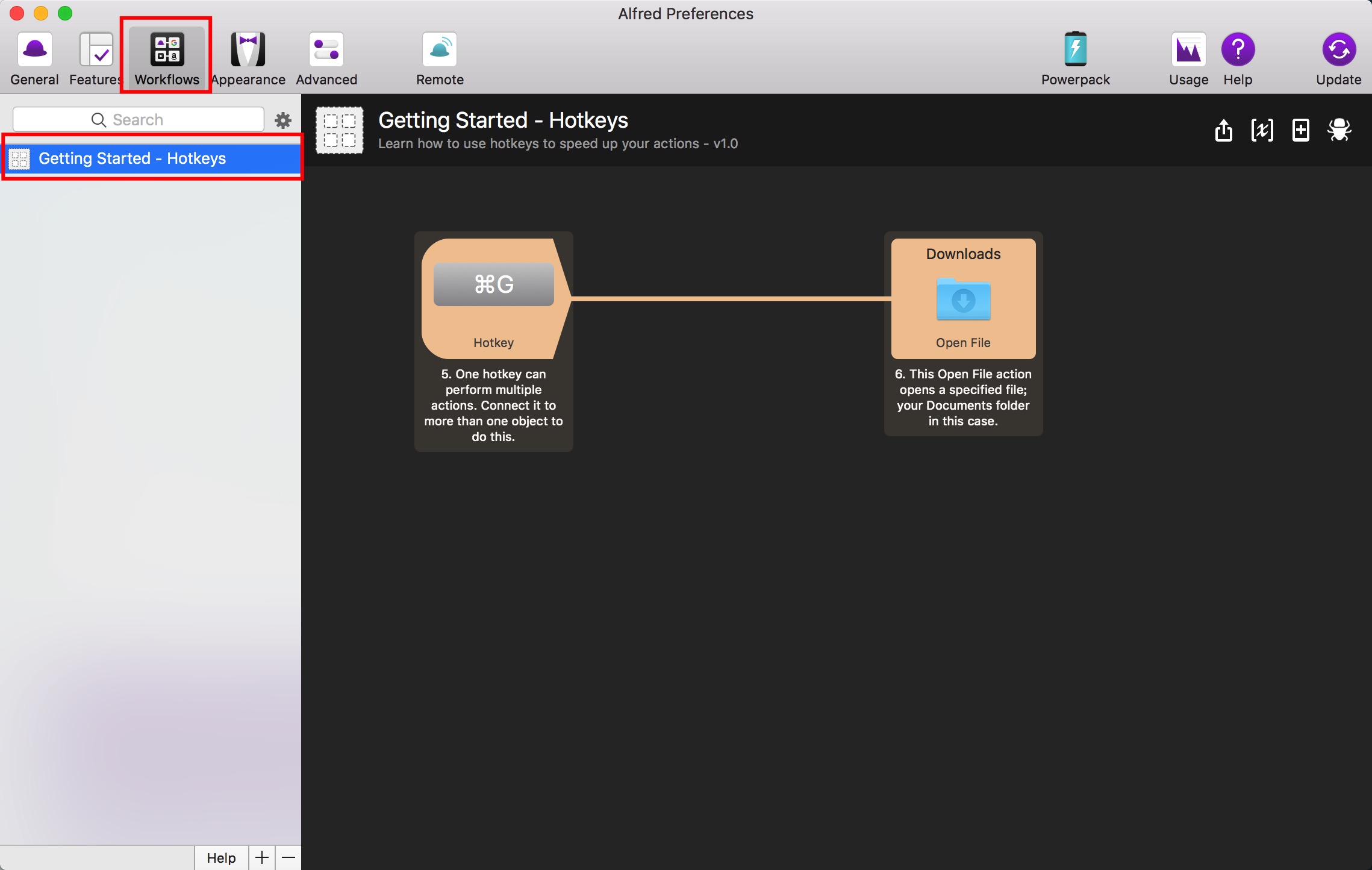Open the workflow list gear menu
1372x870 pixels.
coord(283,120)
